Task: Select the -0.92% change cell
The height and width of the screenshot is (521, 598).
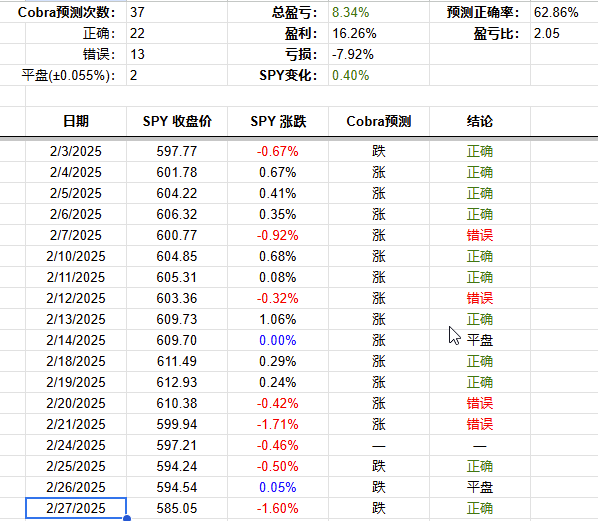Action: [278, 235]
